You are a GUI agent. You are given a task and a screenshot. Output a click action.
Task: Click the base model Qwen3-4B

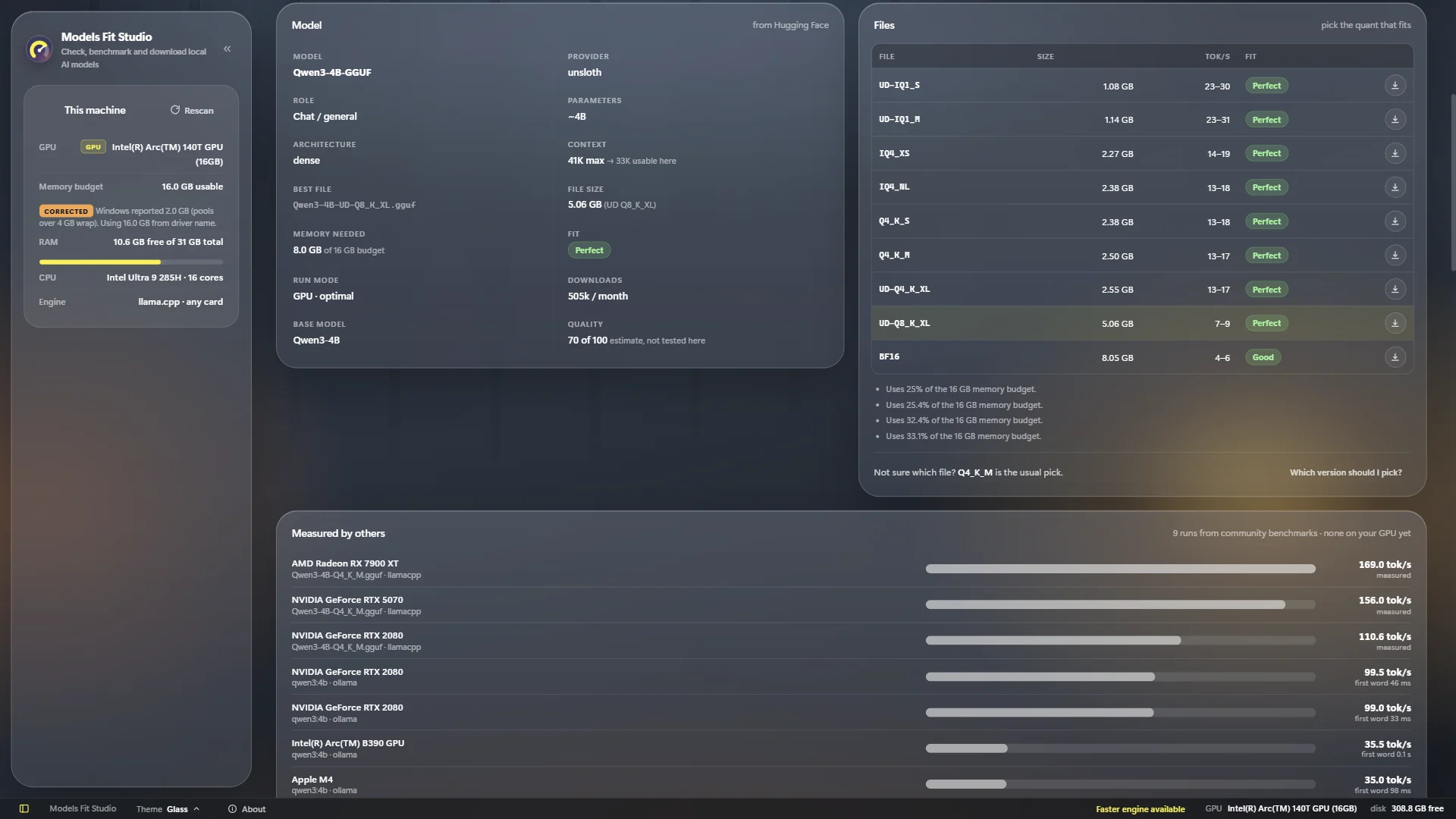tap(316, 340)
